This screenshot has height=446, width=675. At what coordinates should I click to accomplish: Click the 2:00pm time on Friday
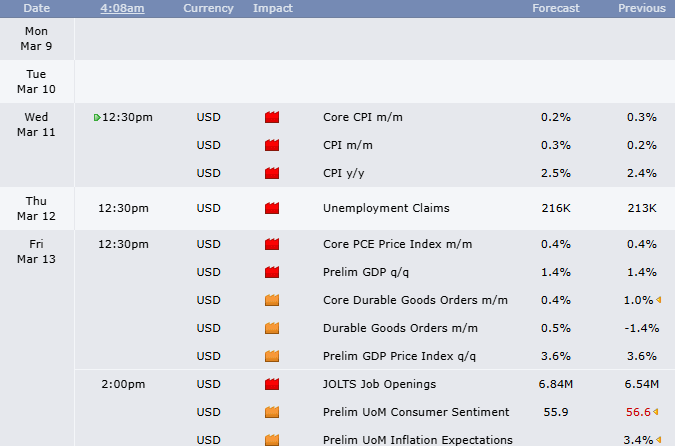[x=123, y=384]
